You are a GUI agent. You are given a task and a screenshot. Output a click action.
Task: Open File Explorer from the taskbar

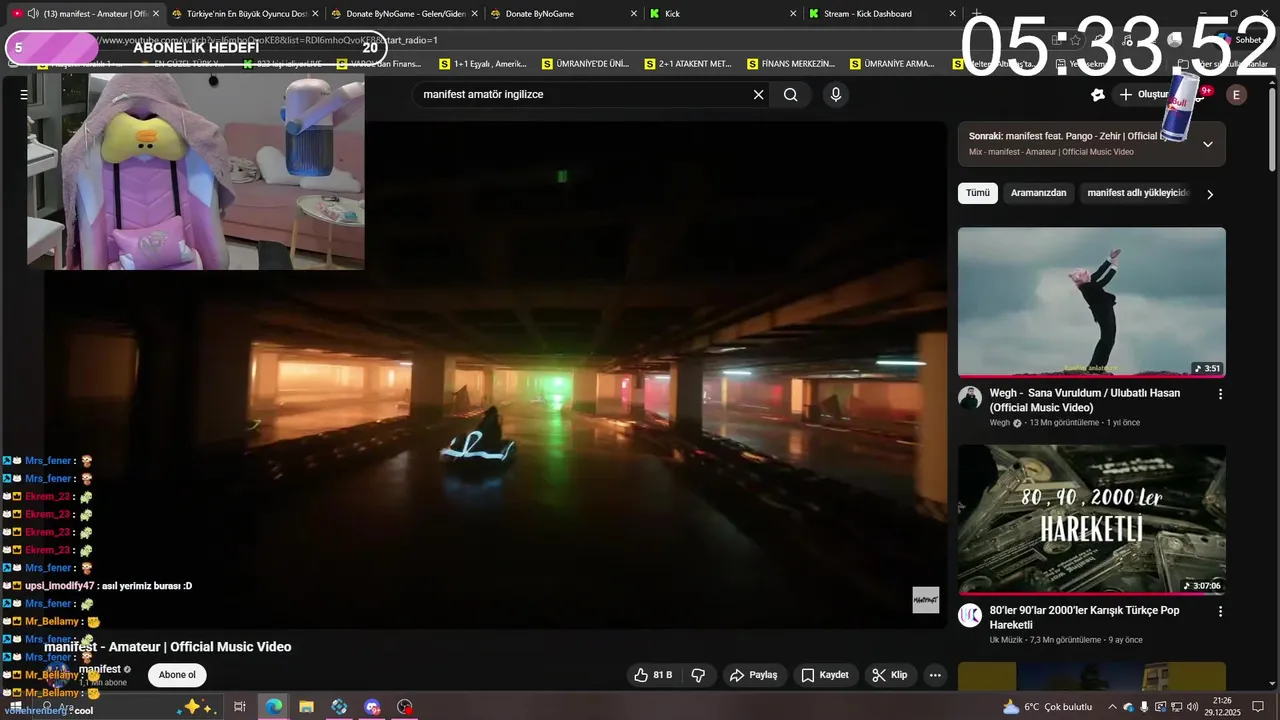306,707
